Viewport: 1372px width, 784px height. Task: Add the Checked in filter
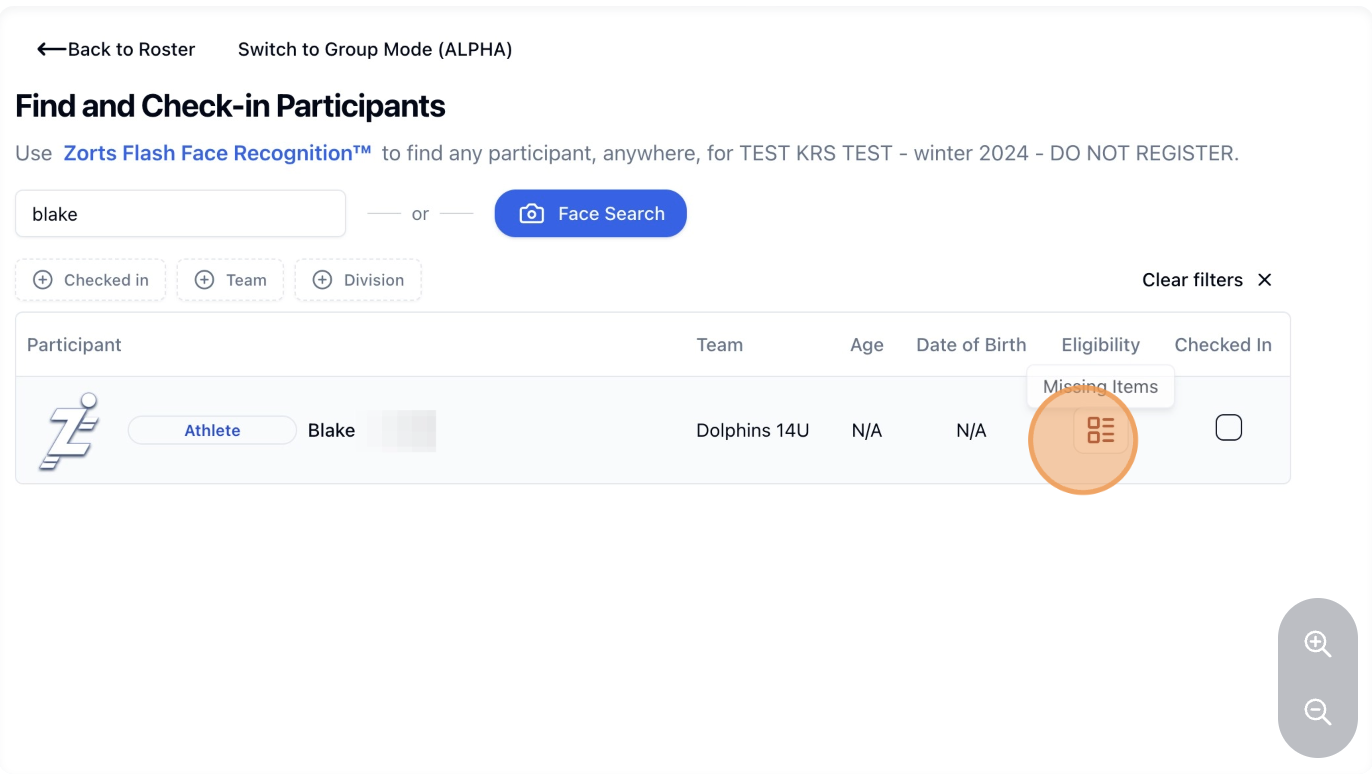click(x=90, y=280)
